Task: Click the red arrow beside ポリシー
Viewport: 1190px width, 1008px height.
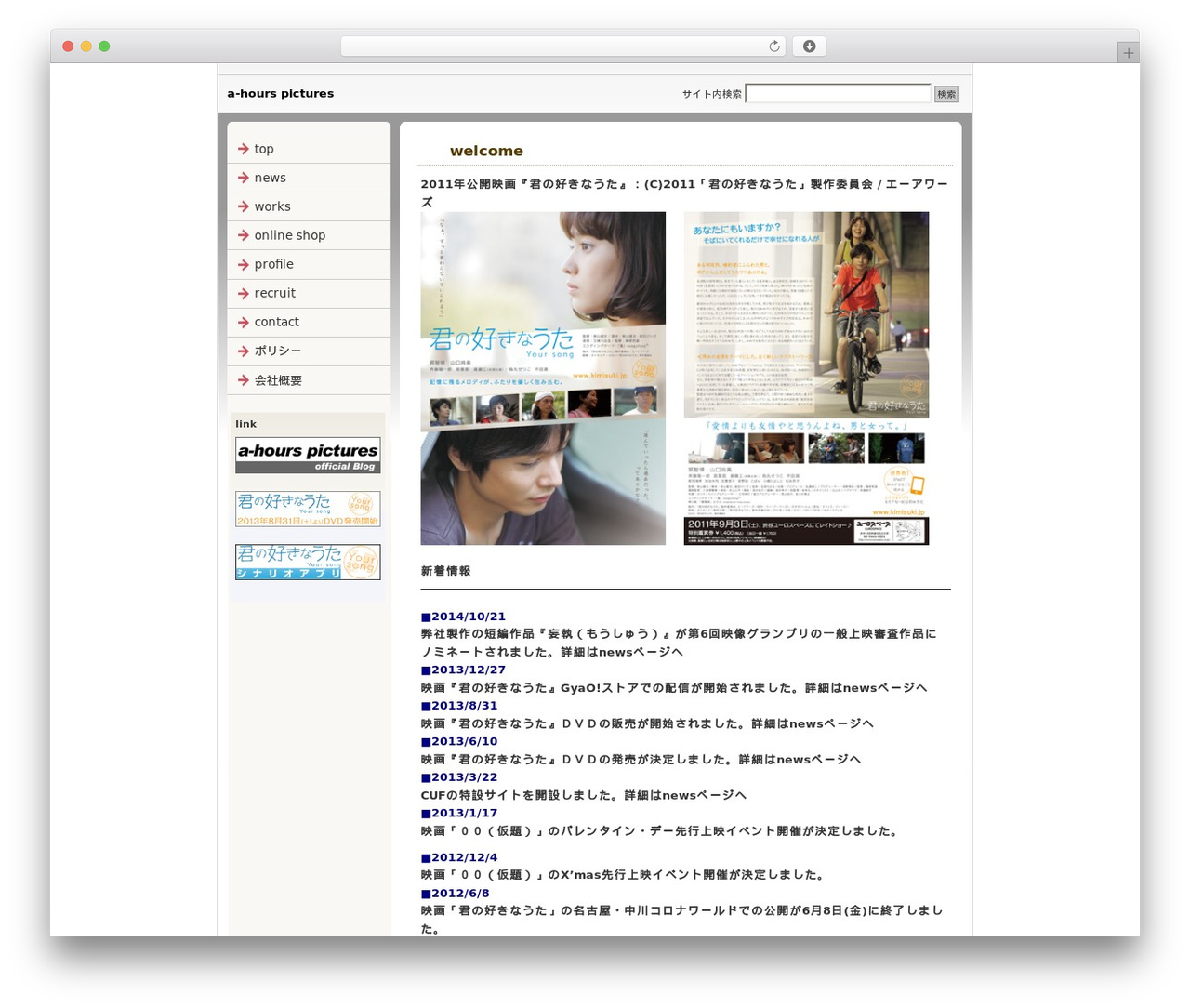Action: (243, 351)
